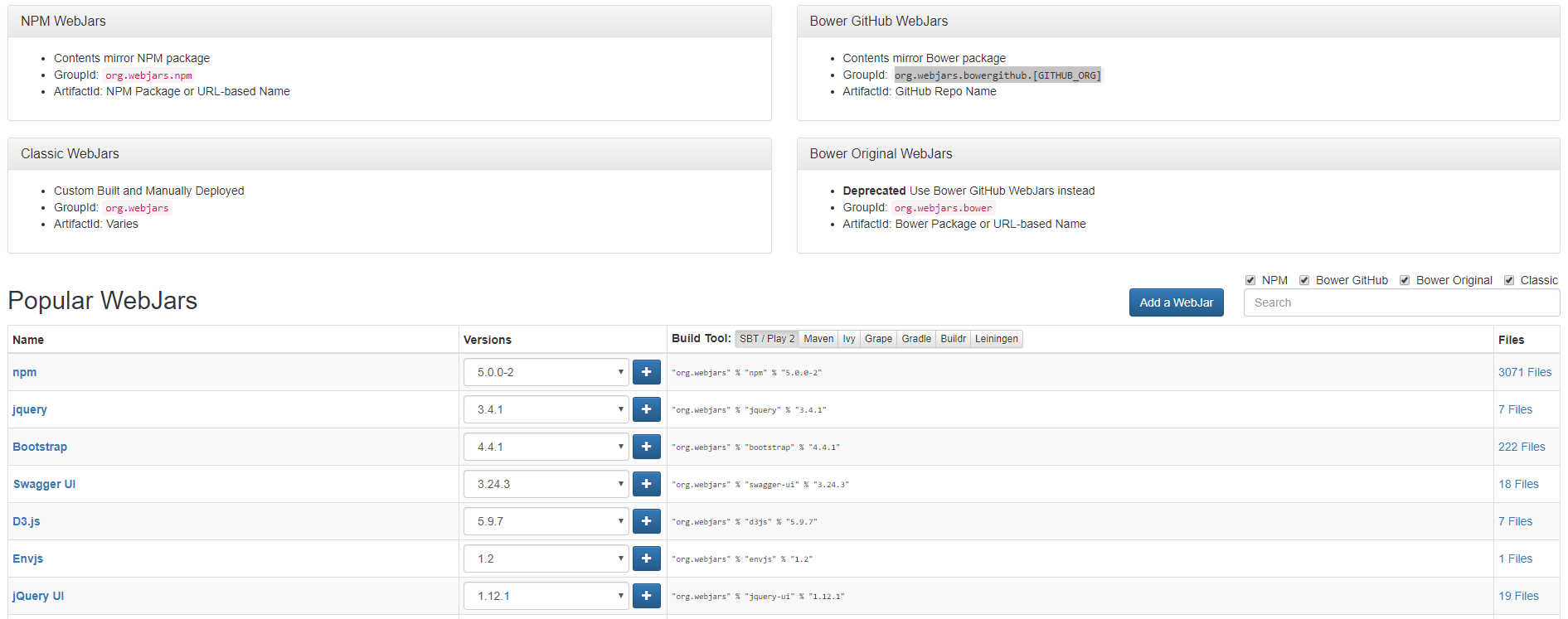This screenshot has width=1568, height=619.
Task: Click the Add a WebJar button
Action: coord(1176,302)
